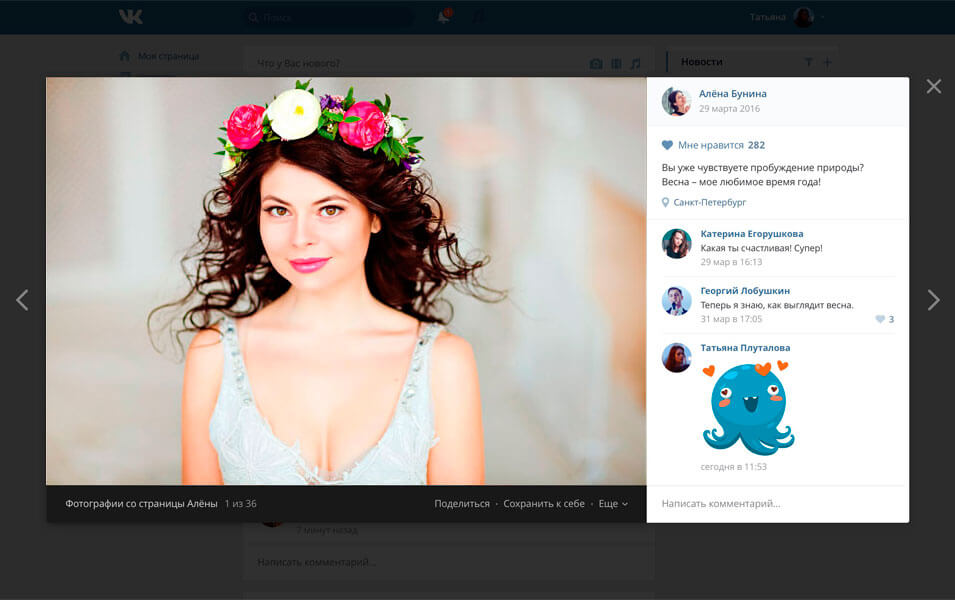Click the blue octopus sticker

pos(748,408)
